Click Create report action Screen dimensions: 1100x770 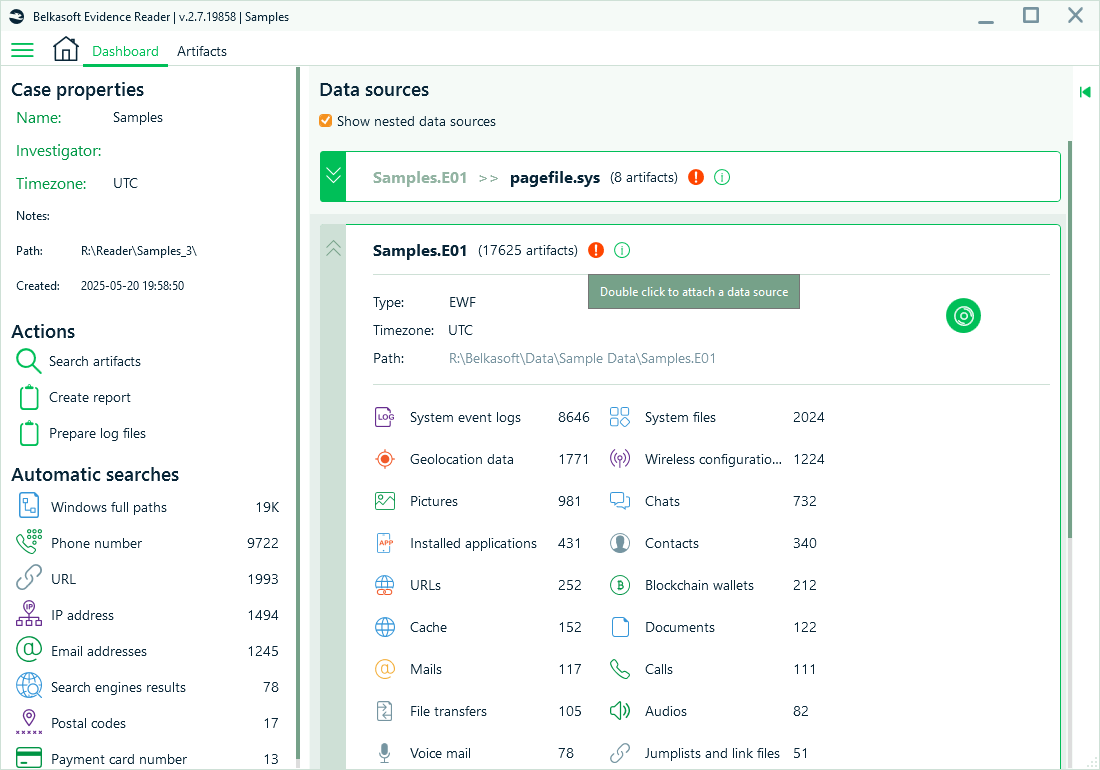tap(90, 397)
